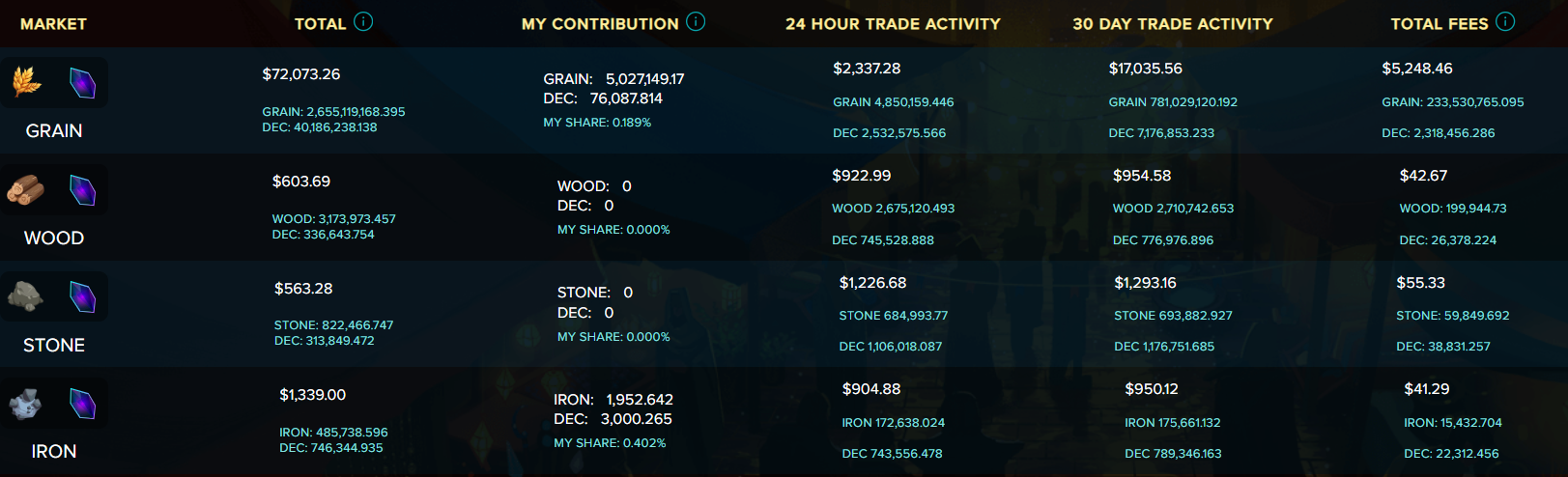Open the STONE market label

pos(54,345)
